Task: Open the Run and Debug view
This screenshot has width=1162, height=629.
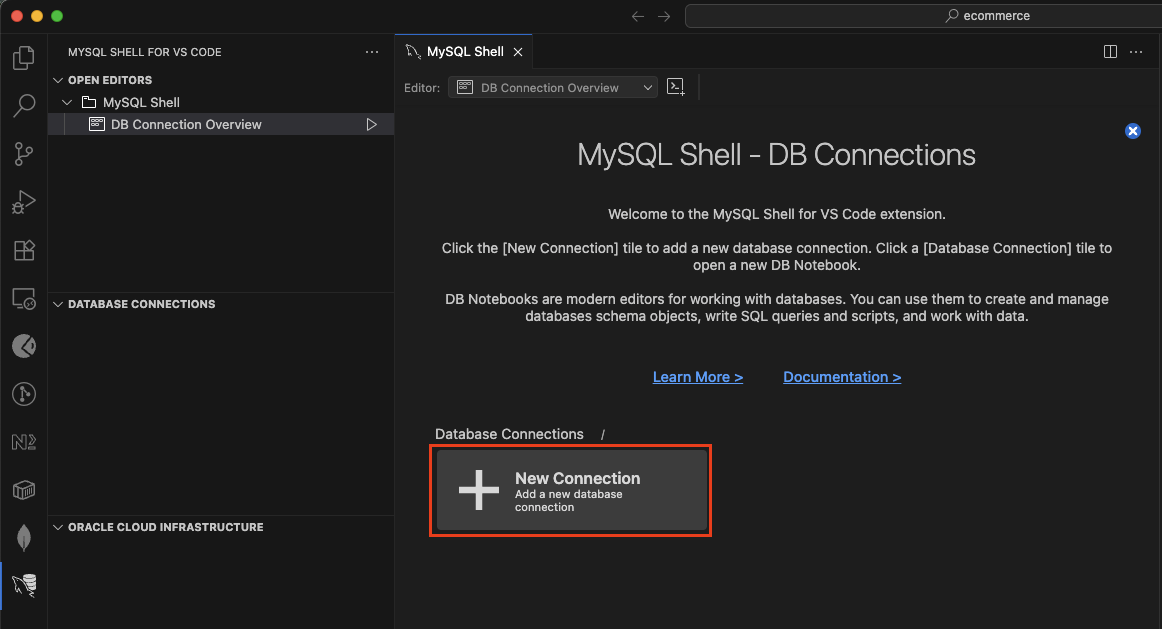Action: tap(23, 201)
